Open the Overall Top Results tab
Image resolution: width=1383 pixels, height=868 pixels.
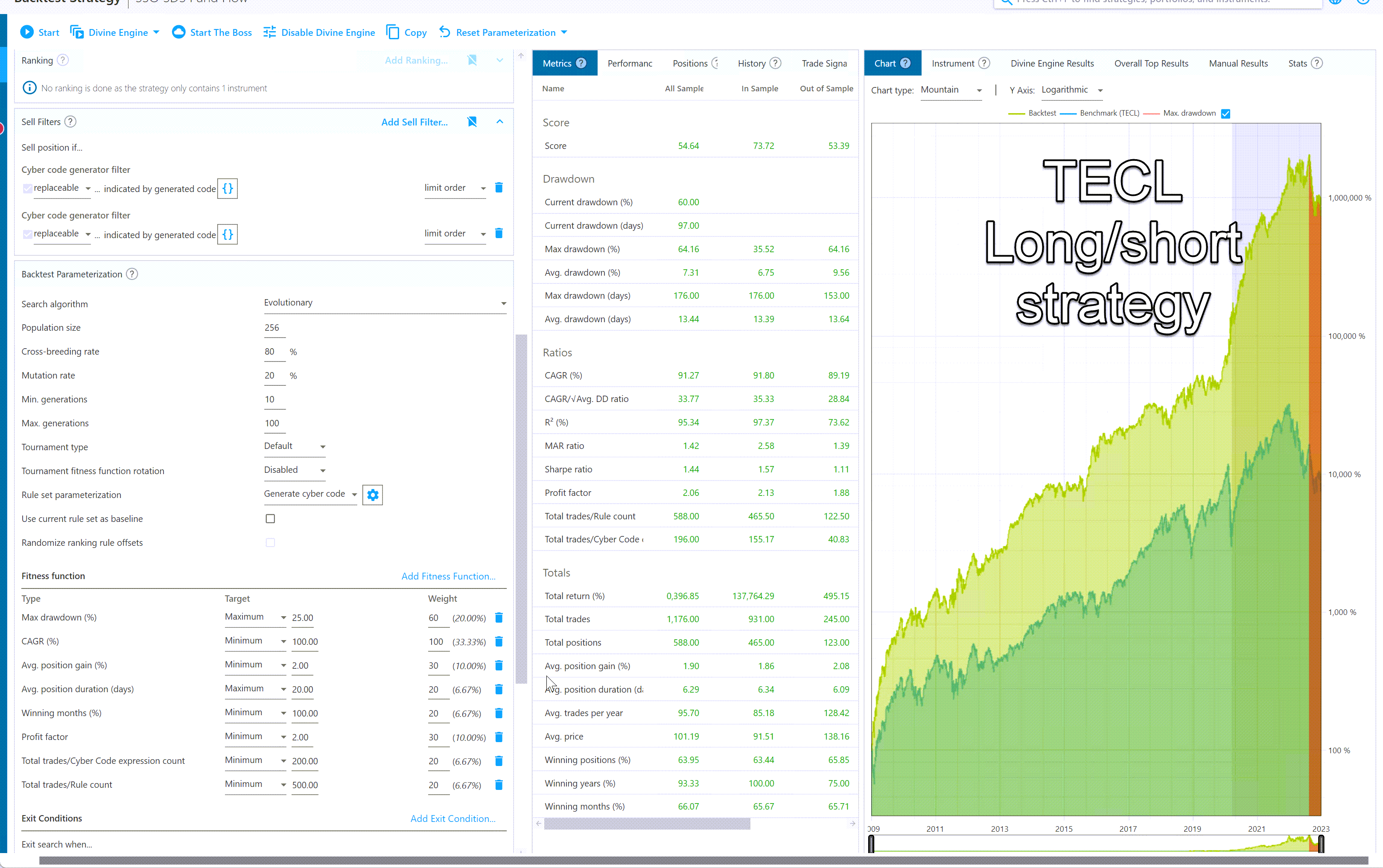click(1151, 63)
